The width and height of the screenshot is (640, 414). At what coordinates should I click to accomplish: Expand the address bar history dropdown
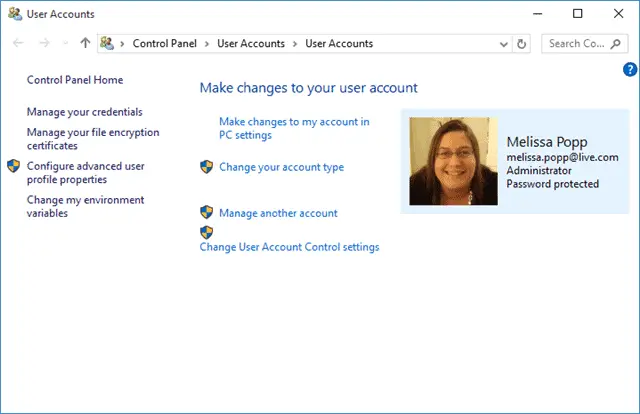click(504, 44)
